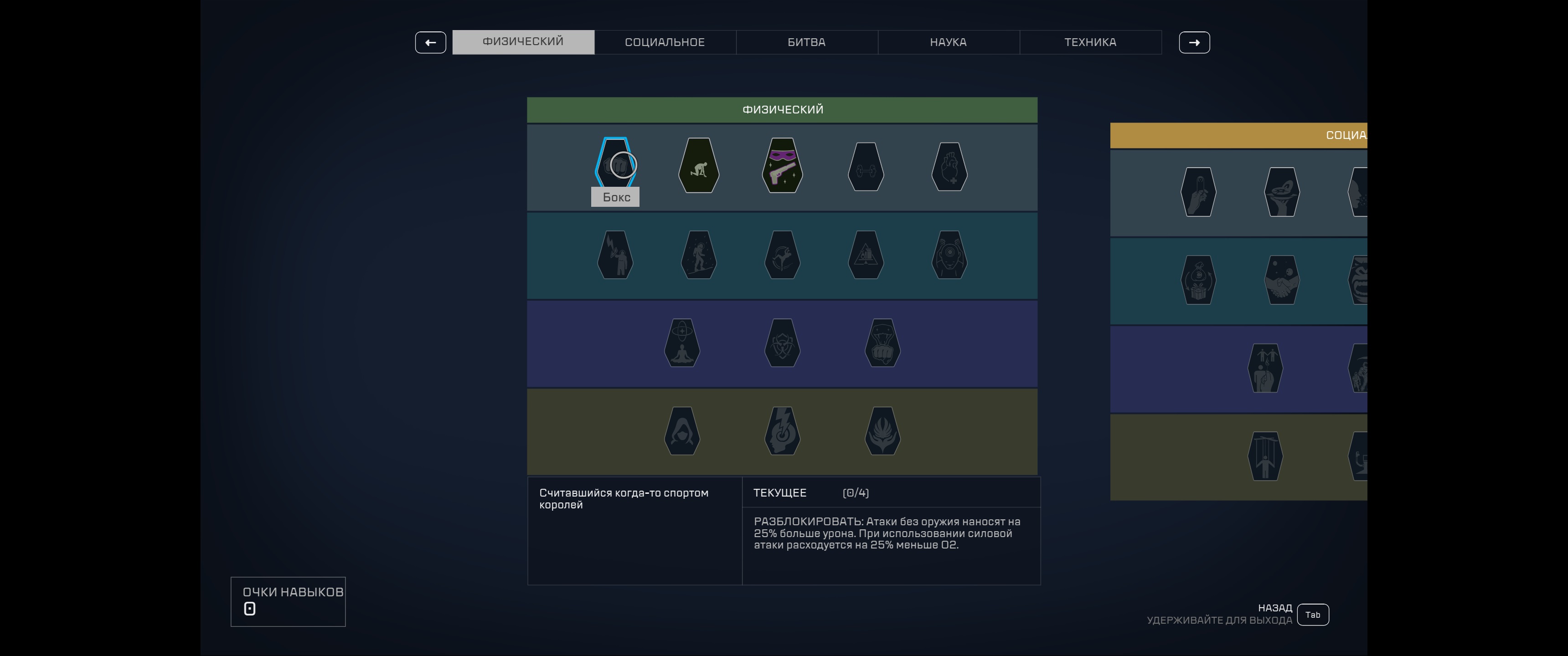Select the snake and fist Martial Arts skill
This screenshot has width=1568, height=656.
click(882, 343)
